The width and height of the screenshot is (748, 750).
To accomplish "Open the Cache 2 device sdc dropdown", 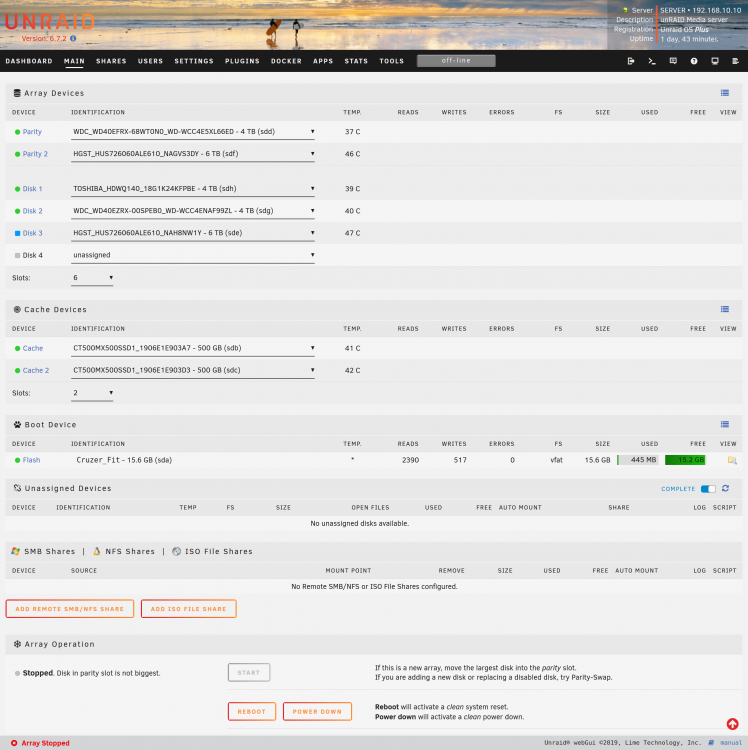I will 193,370.
